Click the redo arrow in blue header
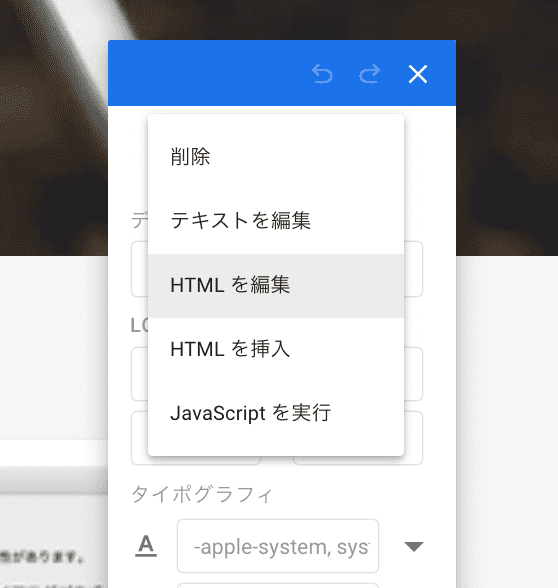This screenshot has width=558, height=588. [x=369, y=74]
